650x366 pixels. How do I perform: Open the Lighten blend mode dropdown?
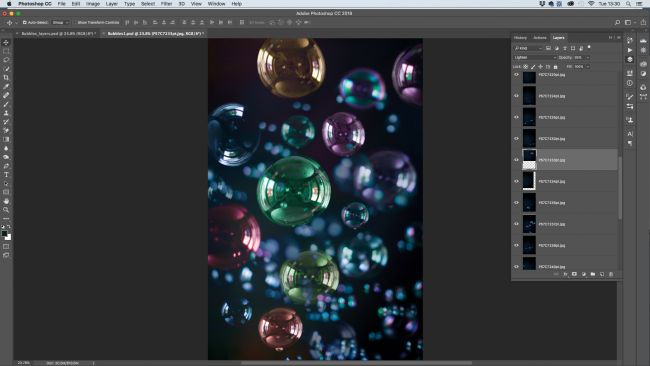click(x=535, y=58)
